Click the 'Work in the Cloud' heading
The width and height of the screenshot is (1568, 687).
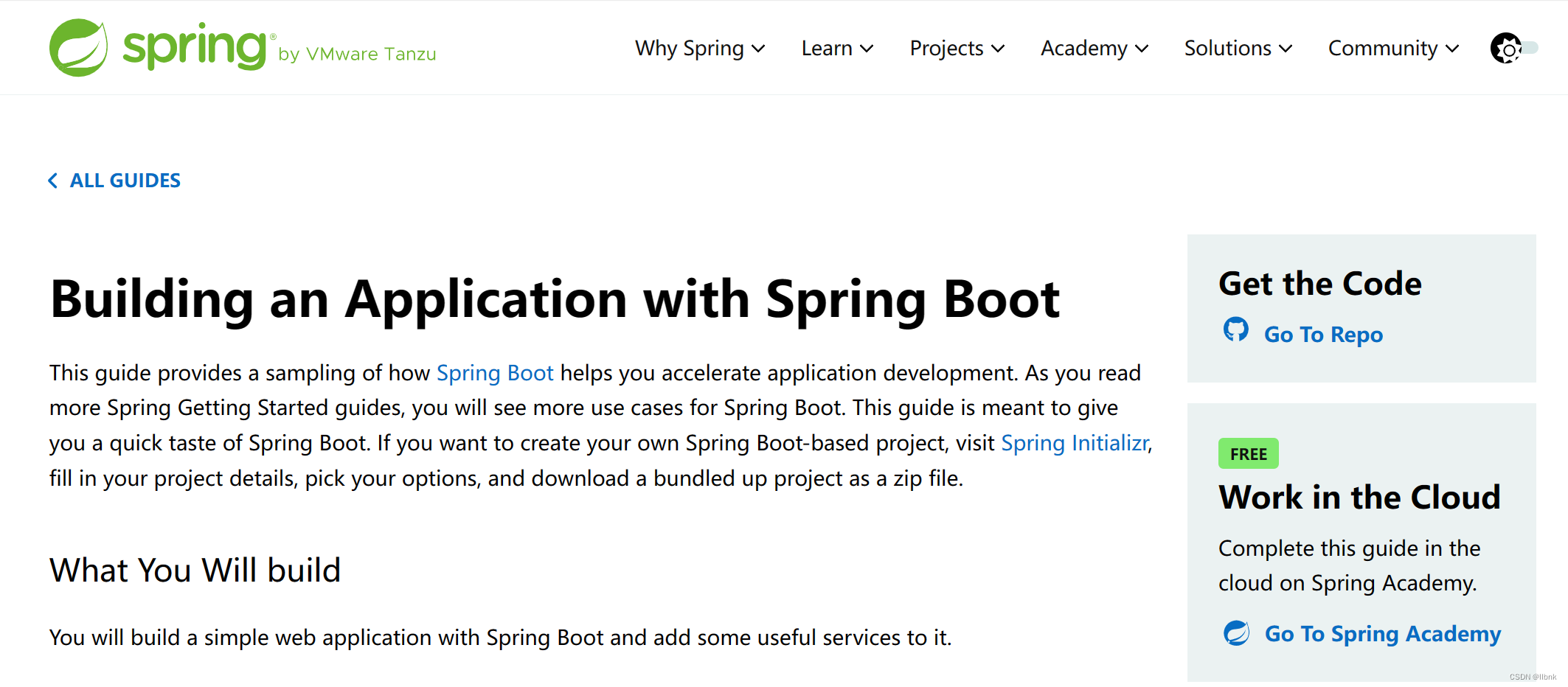tap(1359, 498)
